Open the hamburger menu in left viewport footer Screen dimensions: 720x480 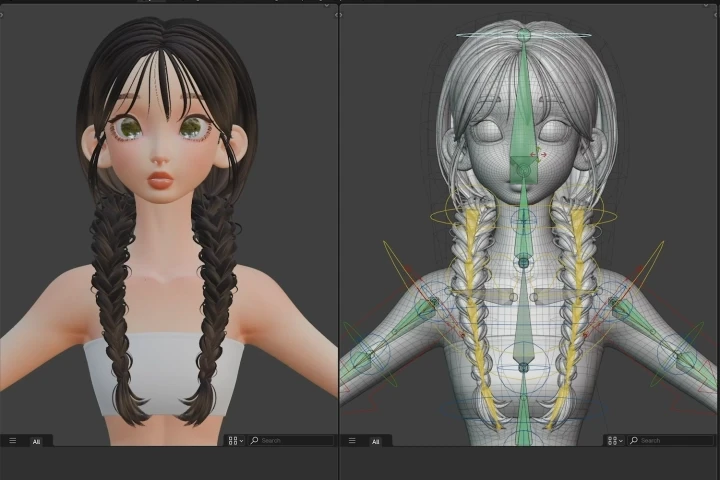(x=13, y=440)
